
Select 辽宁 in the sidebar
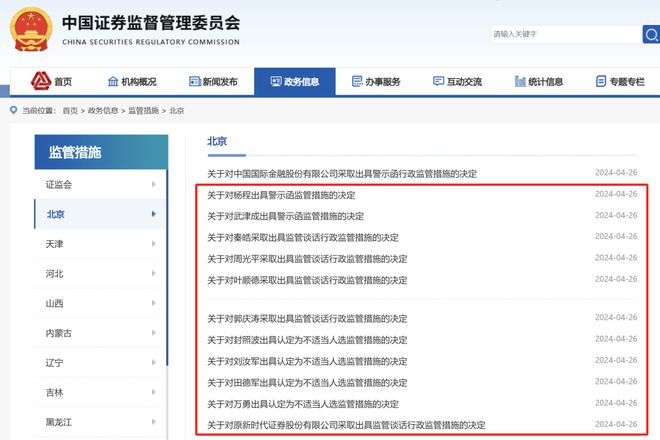[x=100, y=363]
